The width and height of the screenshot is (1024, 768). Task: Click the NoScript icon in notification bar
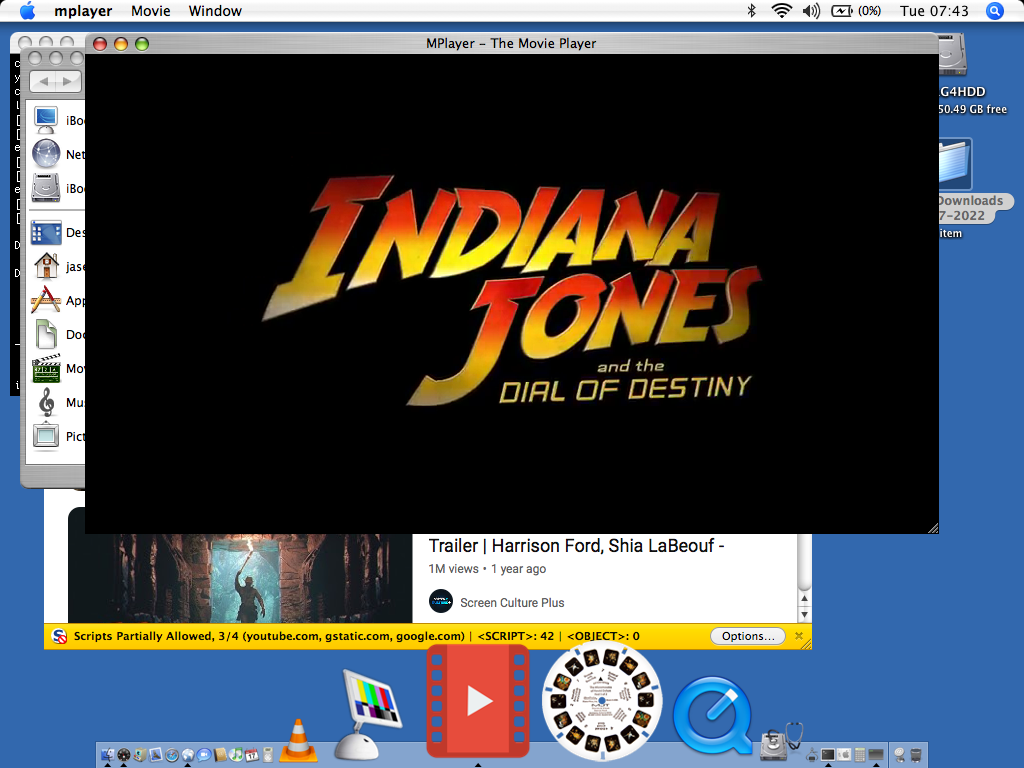click(x=59, y=636)
